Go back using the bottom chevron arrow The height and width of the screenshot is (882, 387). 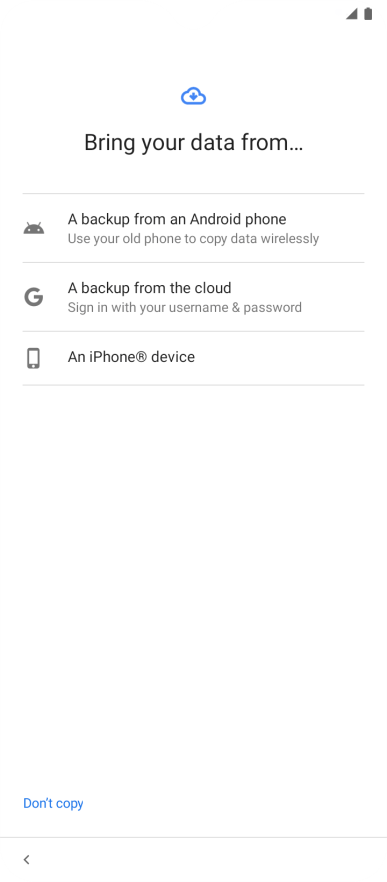(x=26, y=859)
